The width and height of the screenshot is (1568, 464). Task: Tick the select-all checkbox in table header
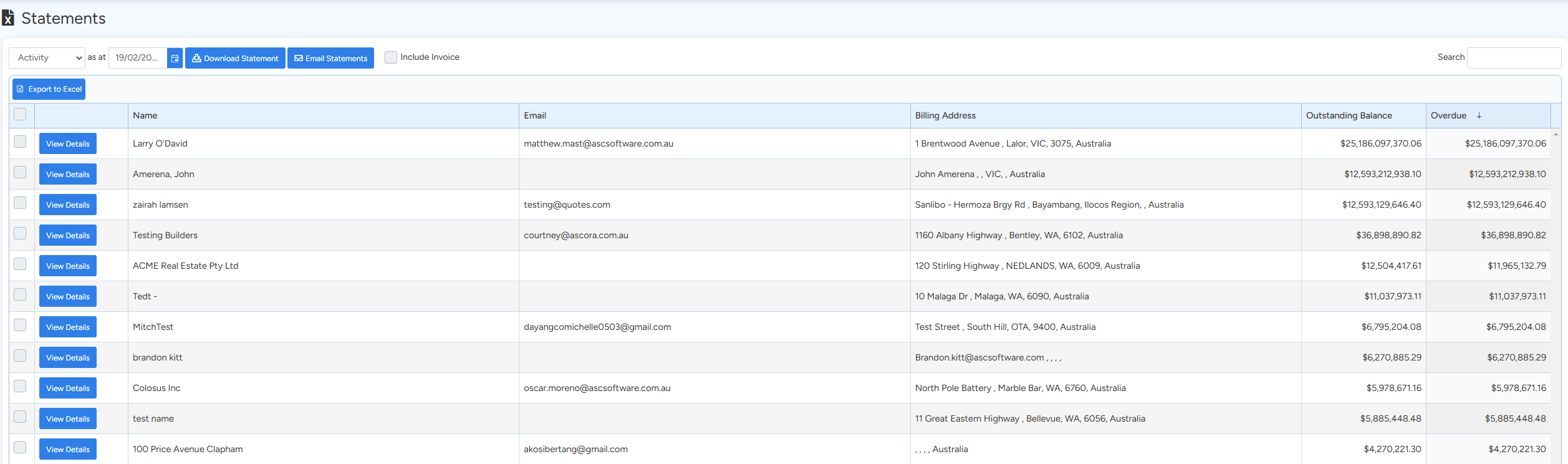pyautogui.click(x=20, y=114)
